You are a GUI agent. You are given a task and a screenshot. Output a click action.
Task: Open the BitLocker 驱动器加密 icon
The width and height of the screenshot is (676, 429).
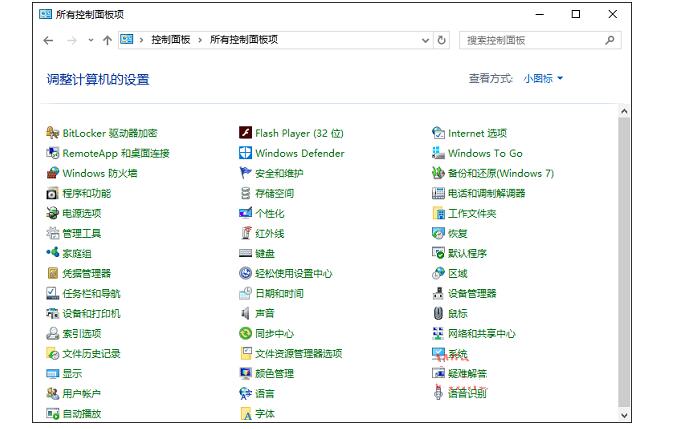click(53, 133)
